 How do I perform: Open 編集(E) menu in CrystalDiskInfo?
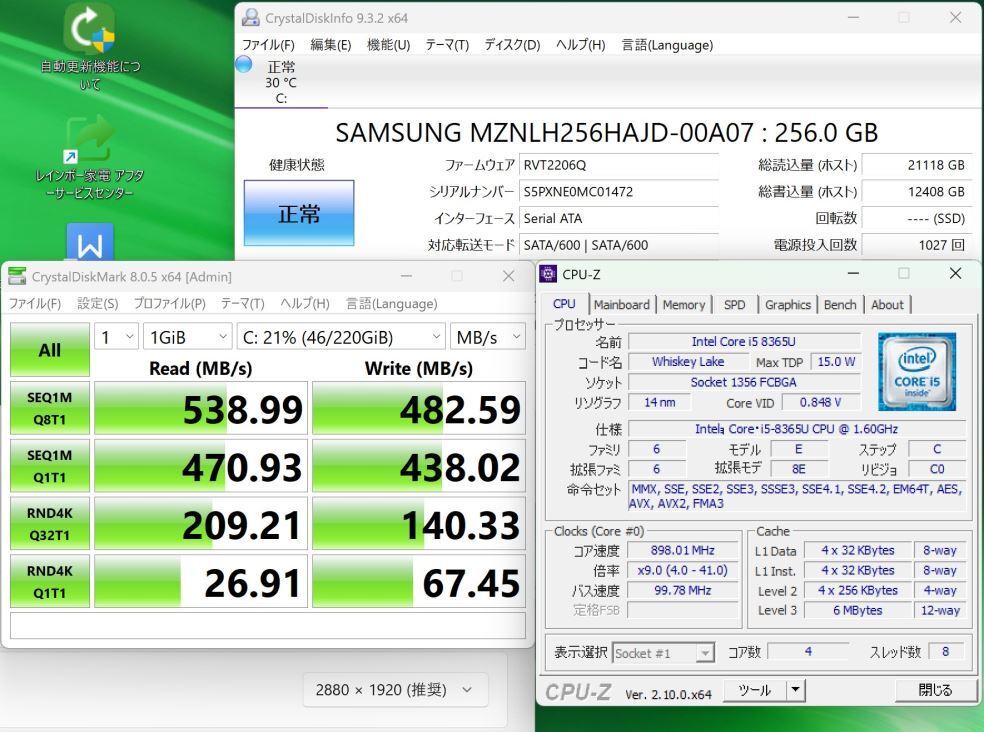click(331, 45)
